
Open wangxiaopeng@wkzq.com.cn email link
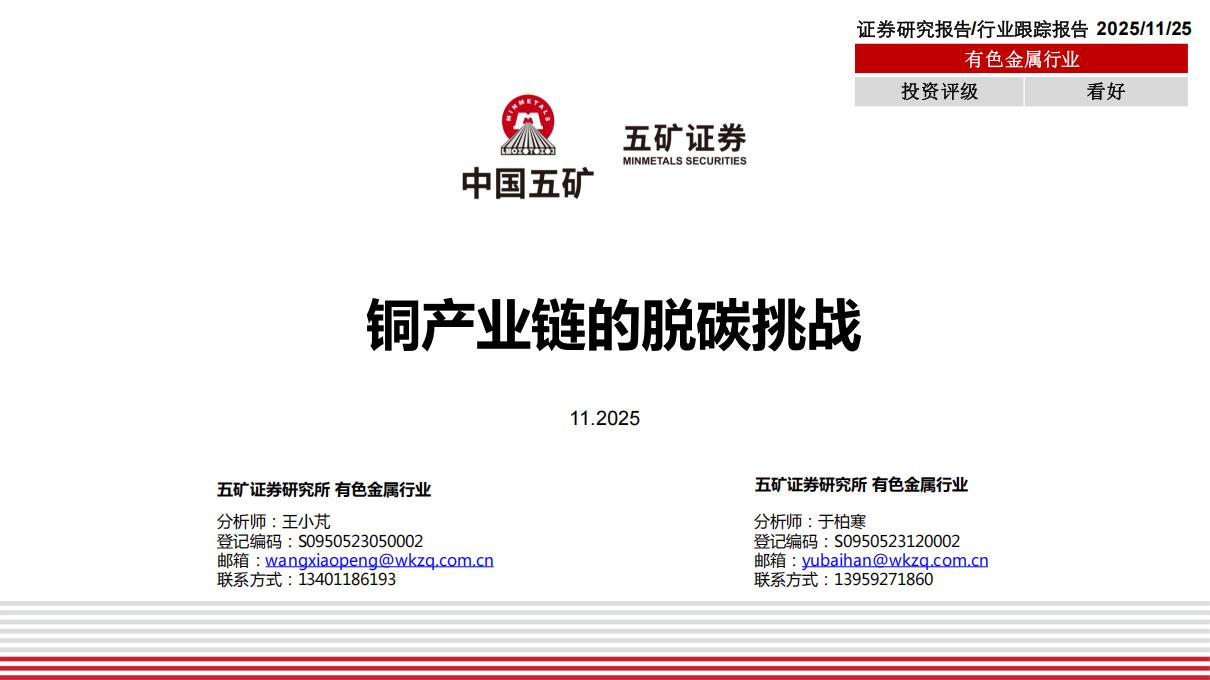[379, 560]
